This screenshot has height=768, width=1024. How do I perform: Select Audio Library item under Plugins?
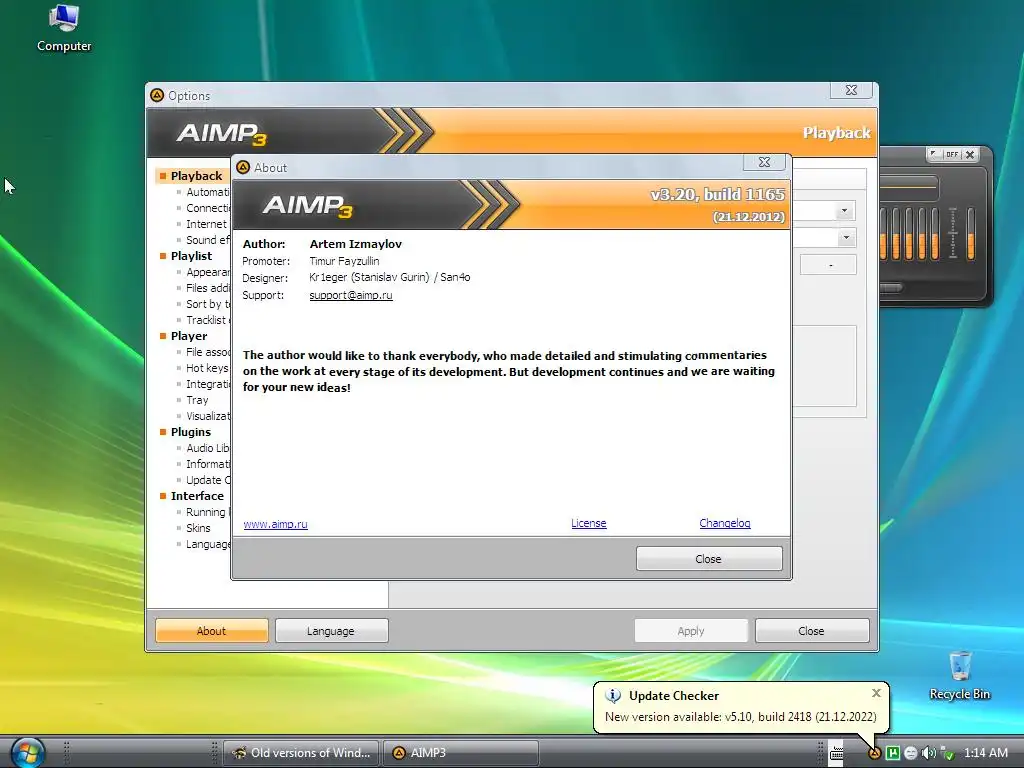pyautogui.click(x=208, y=448)
